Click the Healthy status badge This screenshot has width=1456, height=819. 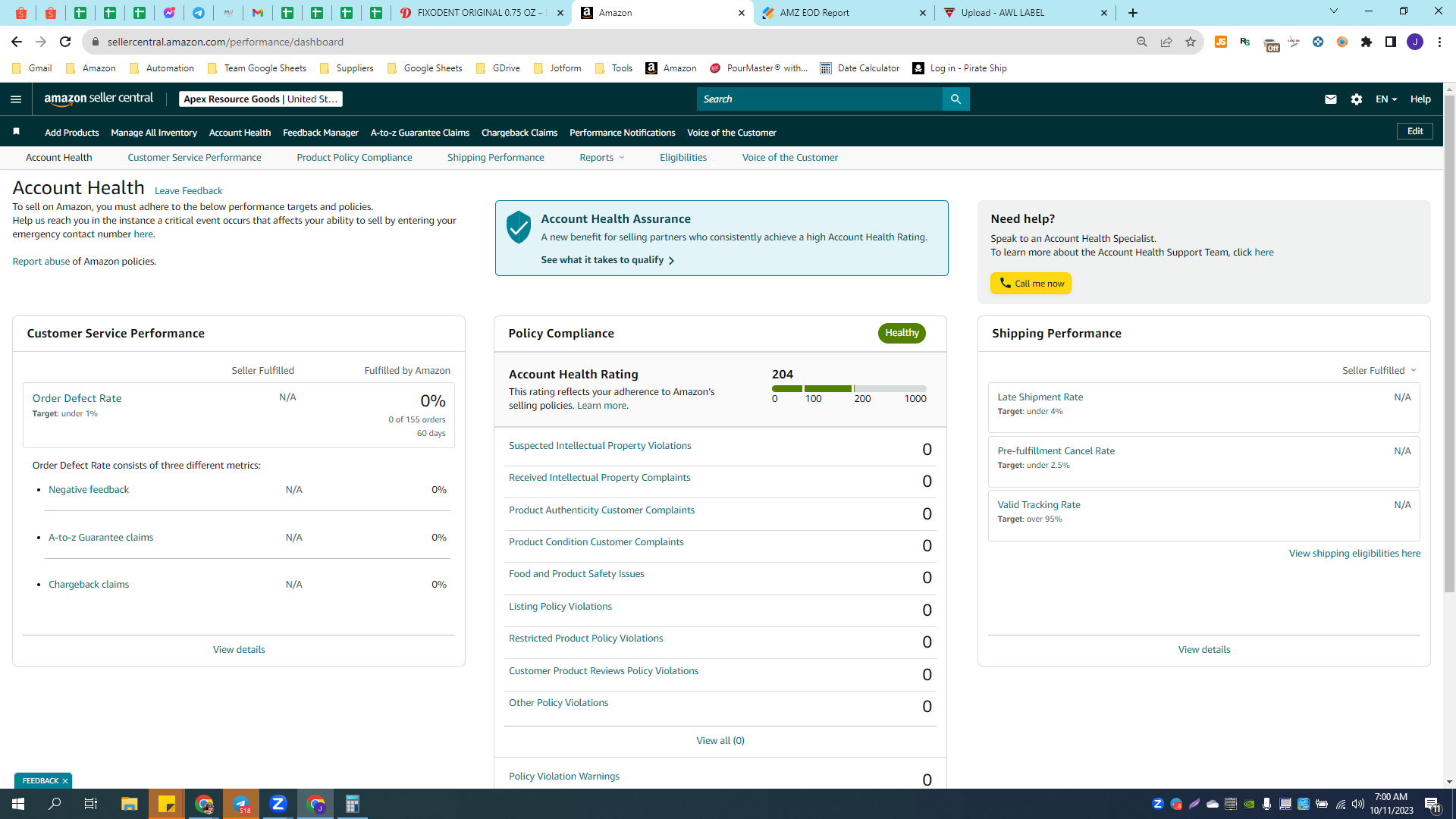[902, 333]
